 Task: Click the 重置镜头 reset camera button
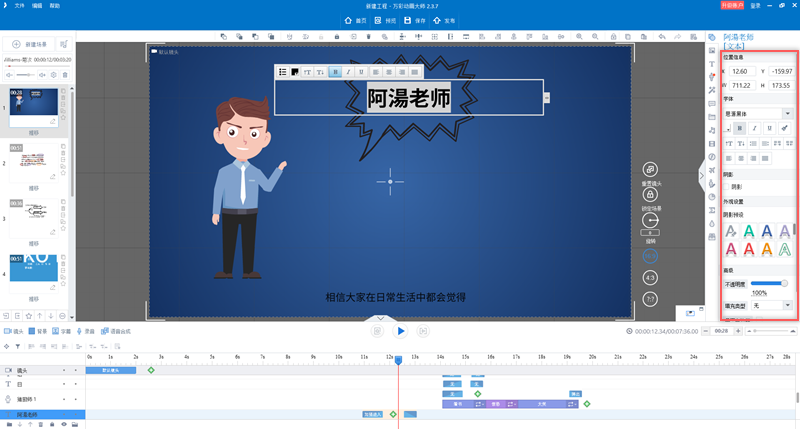tap(650, 169)
